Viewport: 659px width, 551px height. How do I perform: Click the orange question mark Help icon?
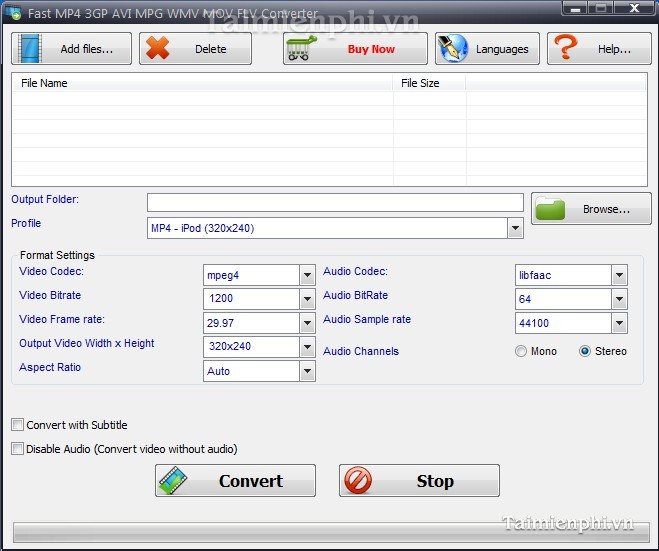[x=566, y=47]
